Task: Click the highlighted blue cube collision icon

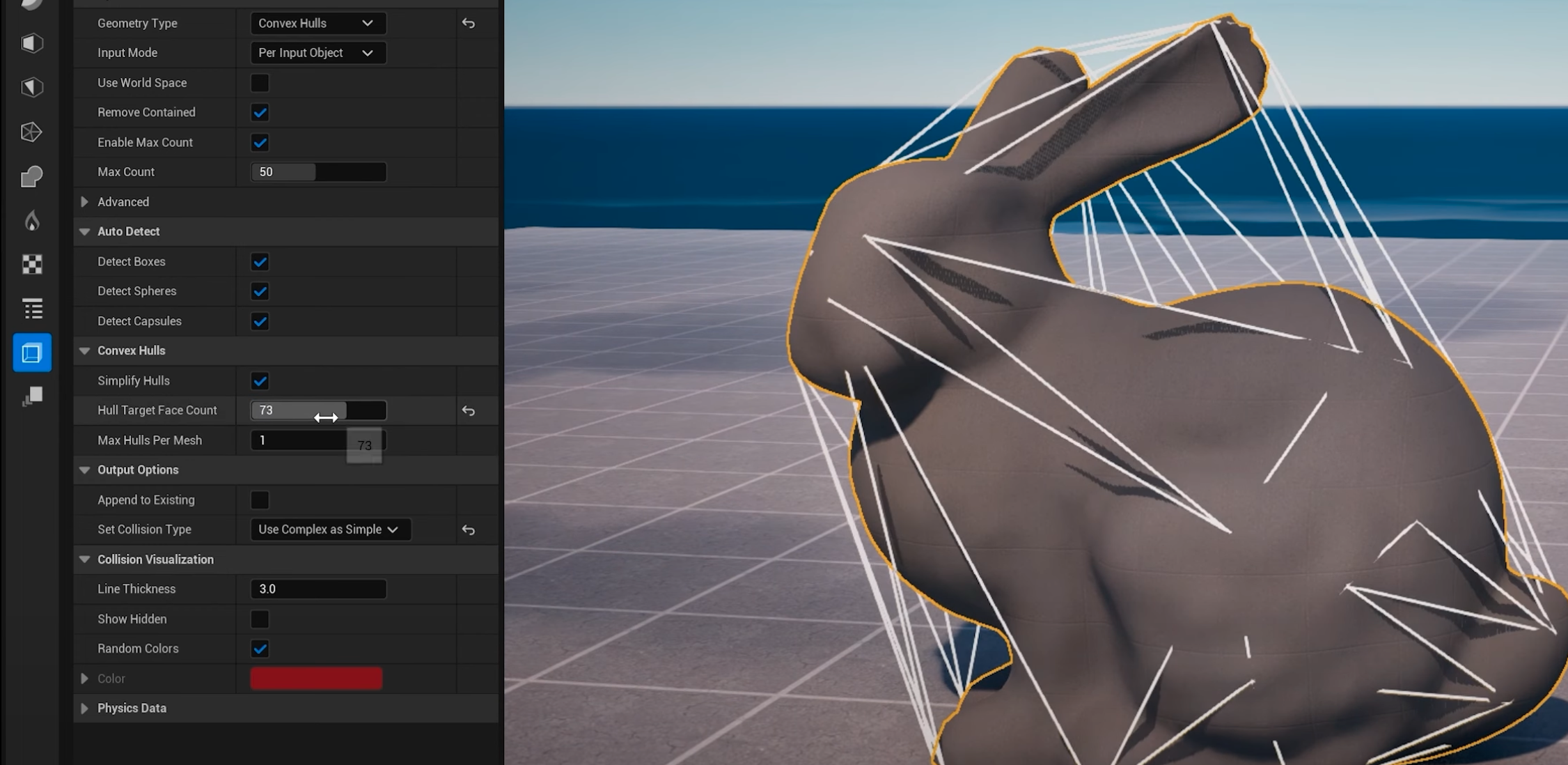Action: click(x=32, y=353)
